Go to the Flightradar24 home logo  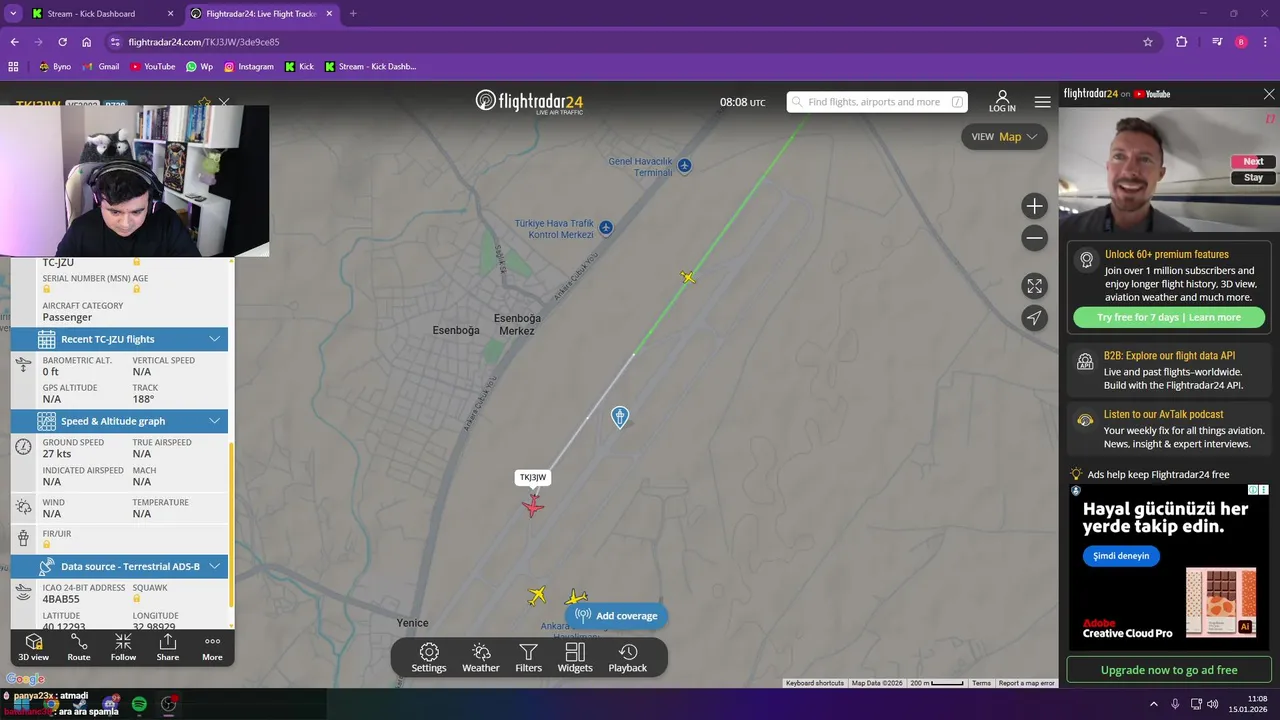tap(529, 101)
